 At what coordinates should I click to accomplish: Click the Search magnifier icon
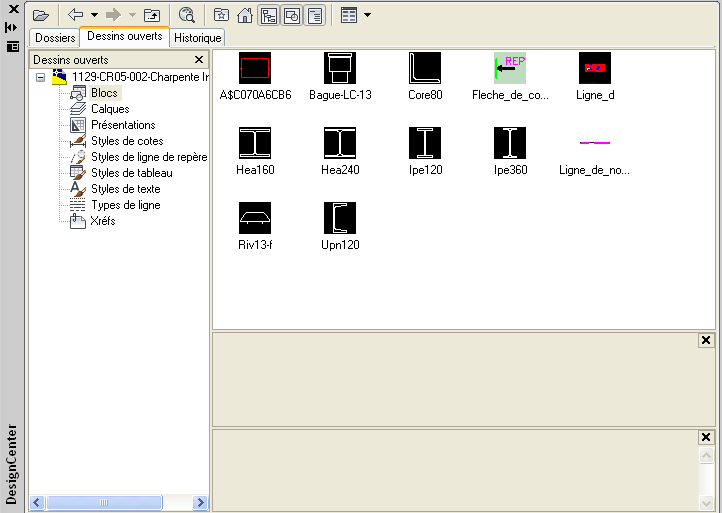tap(187, 15)
